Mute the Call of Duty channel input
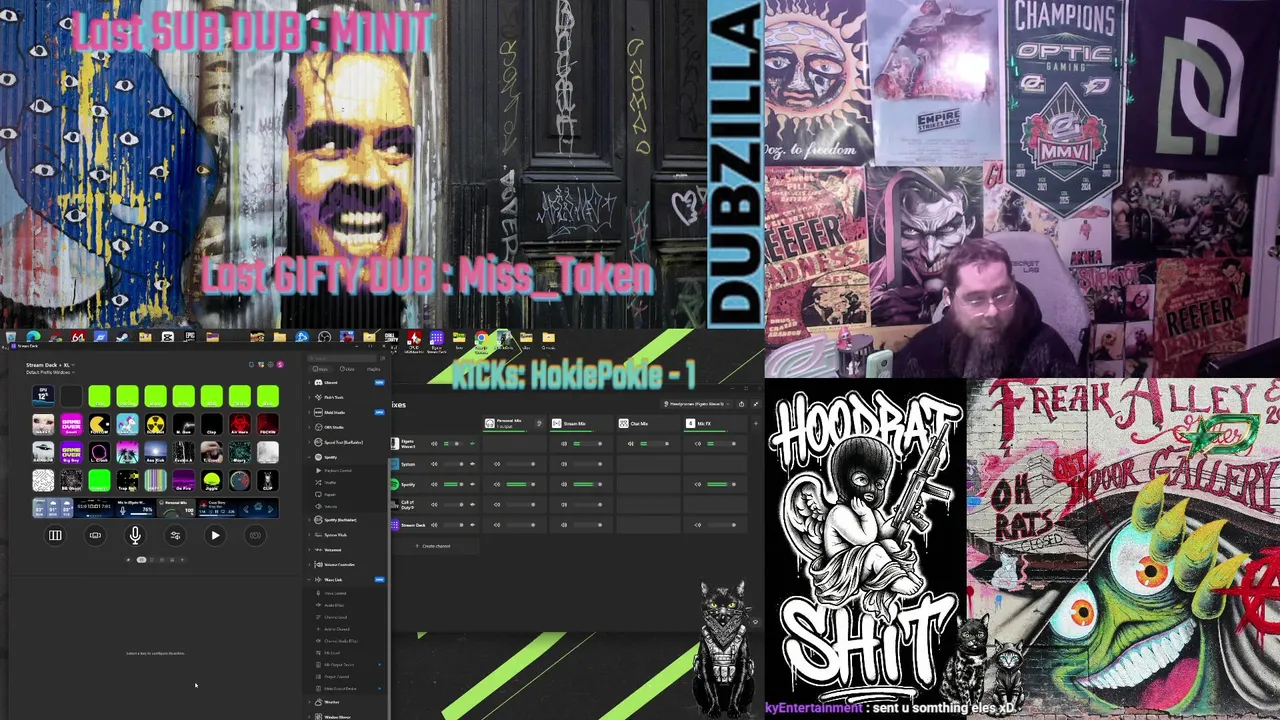1280x720 pixels. coord(434,504)
